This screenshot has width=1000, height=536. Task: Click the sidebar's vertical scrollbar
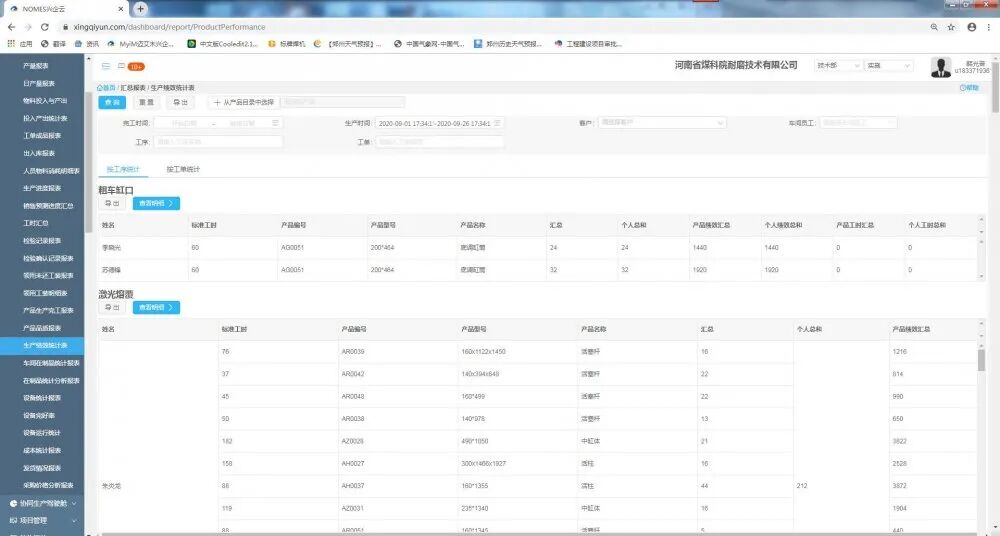click(x=89, y=163)
